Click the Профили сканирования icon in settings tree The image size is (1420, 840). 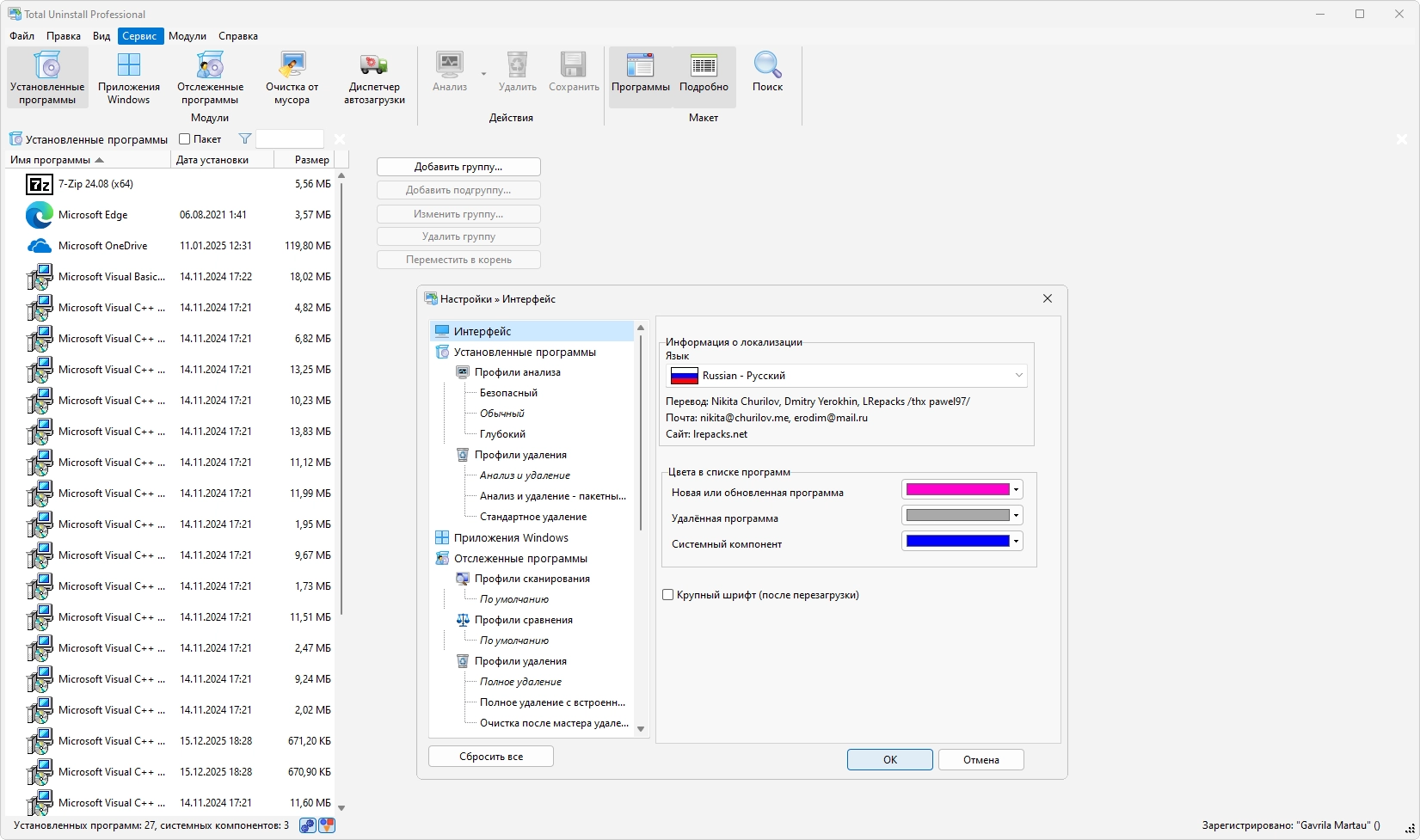coord(463,579)
